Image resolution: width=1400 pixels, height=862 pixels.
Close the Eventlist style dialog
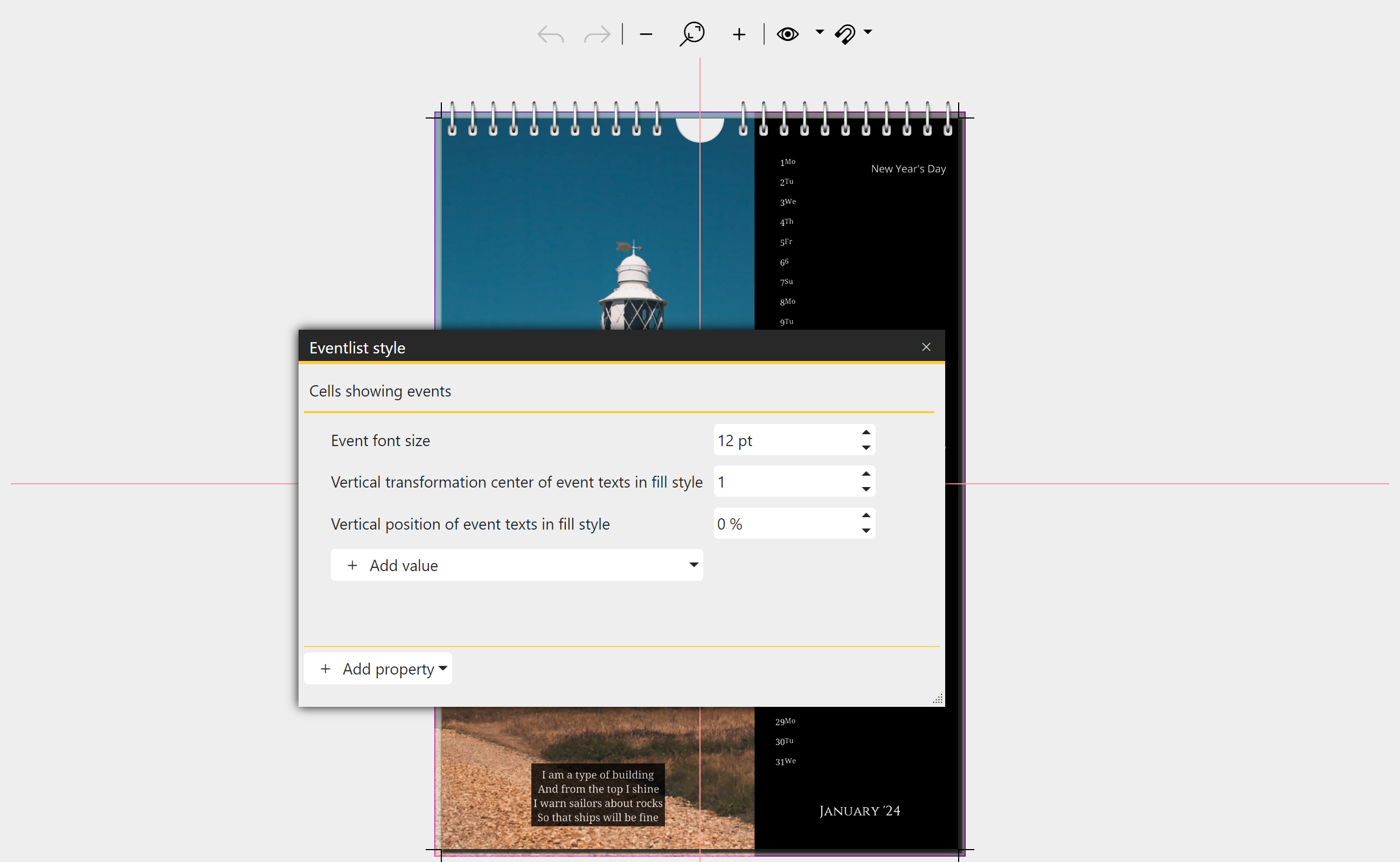pyautogui.click(x=925, y=346)
